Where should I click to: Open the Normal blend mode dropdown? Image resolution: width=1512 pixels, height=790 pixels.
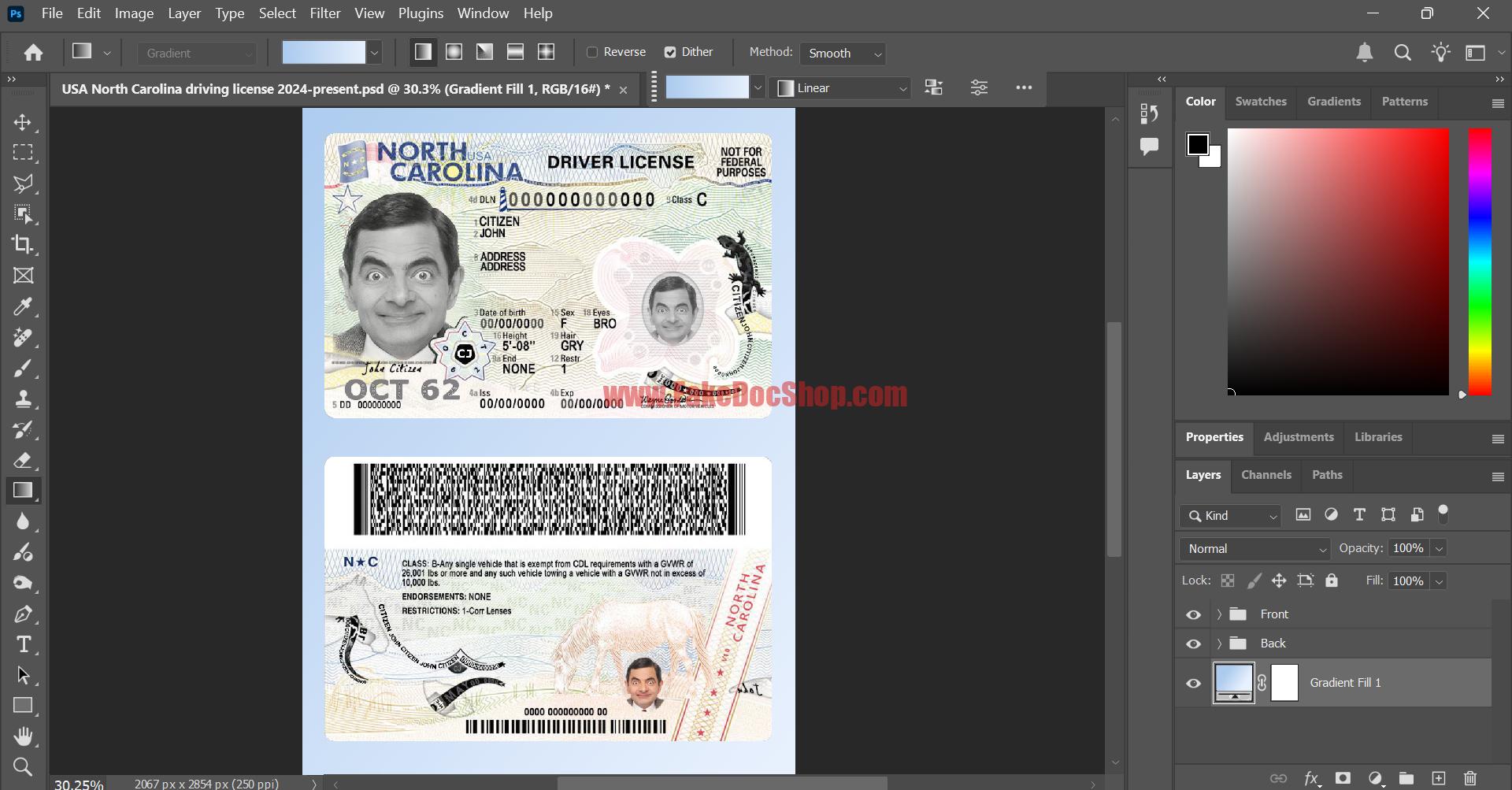pos(1254,548)
